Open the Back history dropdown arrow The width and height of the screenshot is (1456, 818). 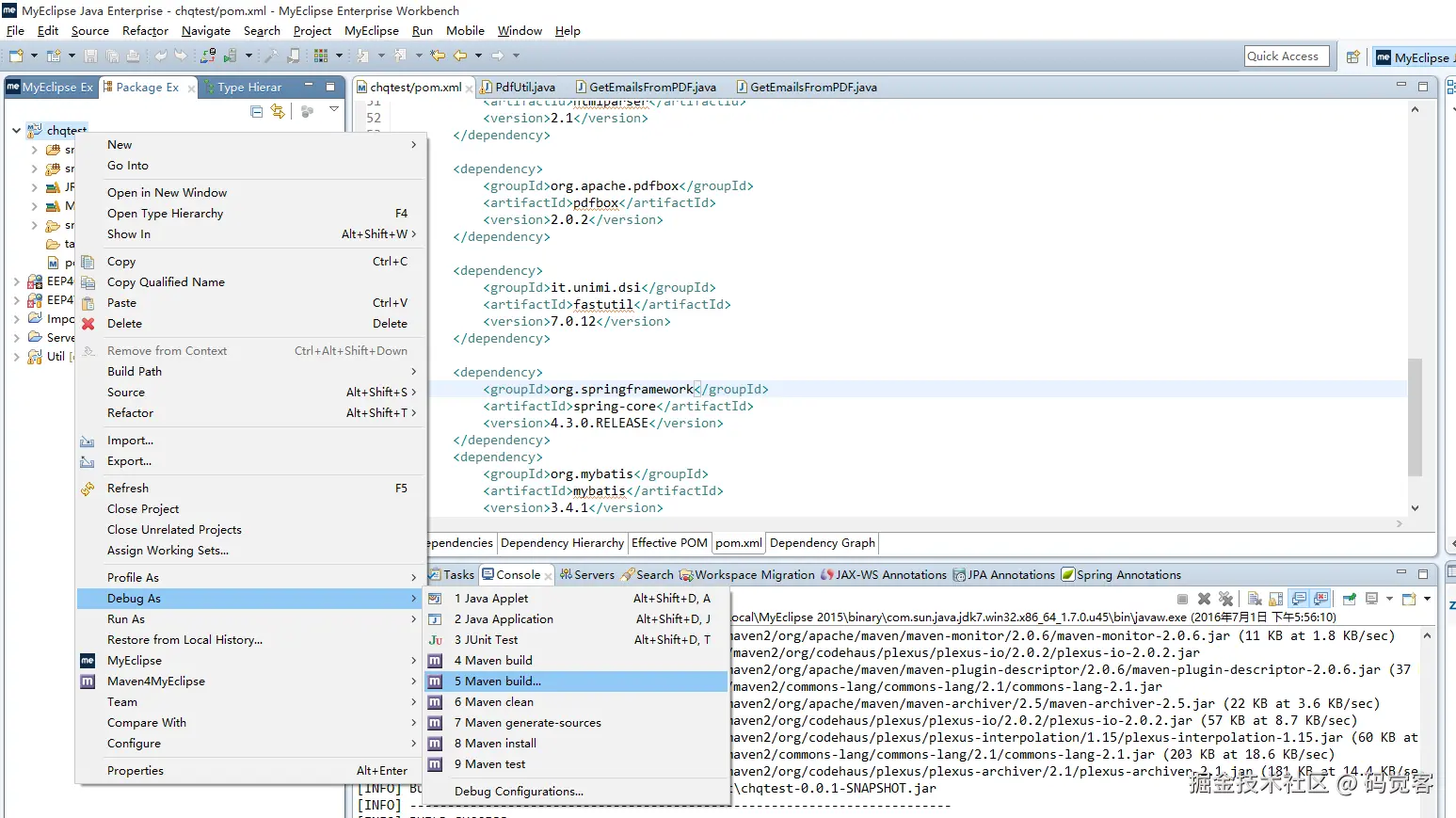[x=478, y=56]
